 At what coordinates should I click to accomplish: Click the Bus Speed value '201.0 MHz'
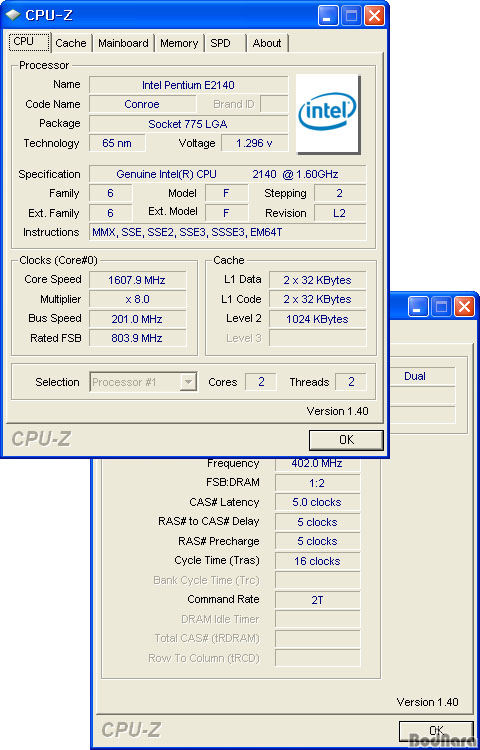[x=138, y=319]
